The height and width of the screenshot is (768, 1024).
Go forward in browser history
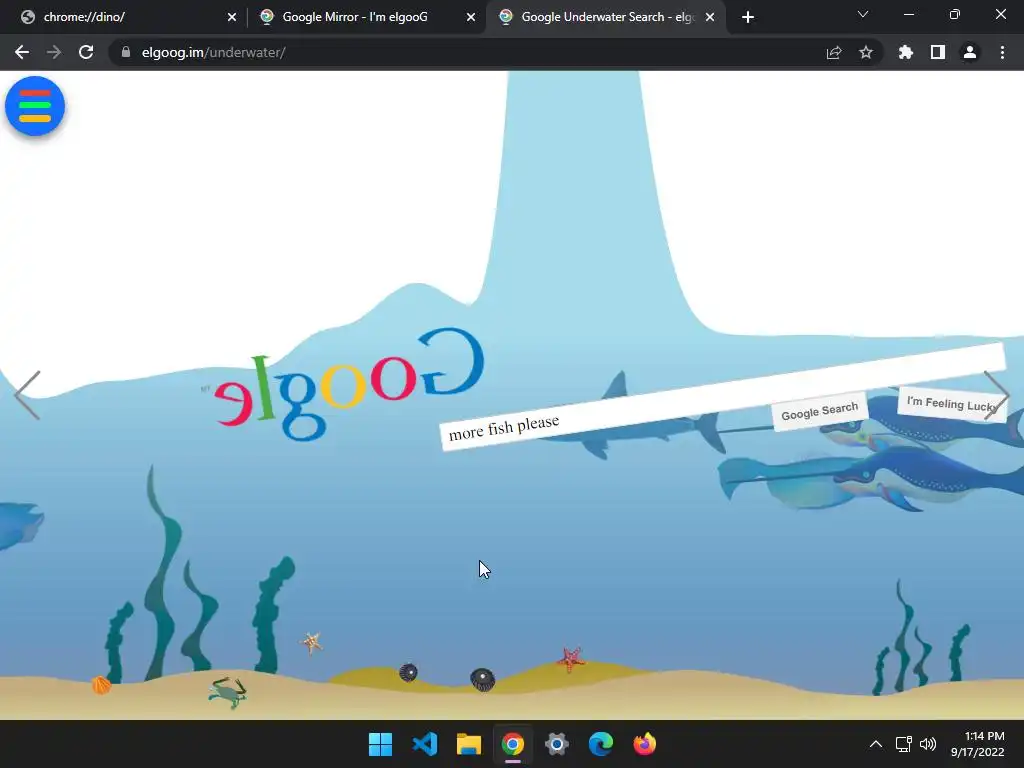tap(54, 52)
